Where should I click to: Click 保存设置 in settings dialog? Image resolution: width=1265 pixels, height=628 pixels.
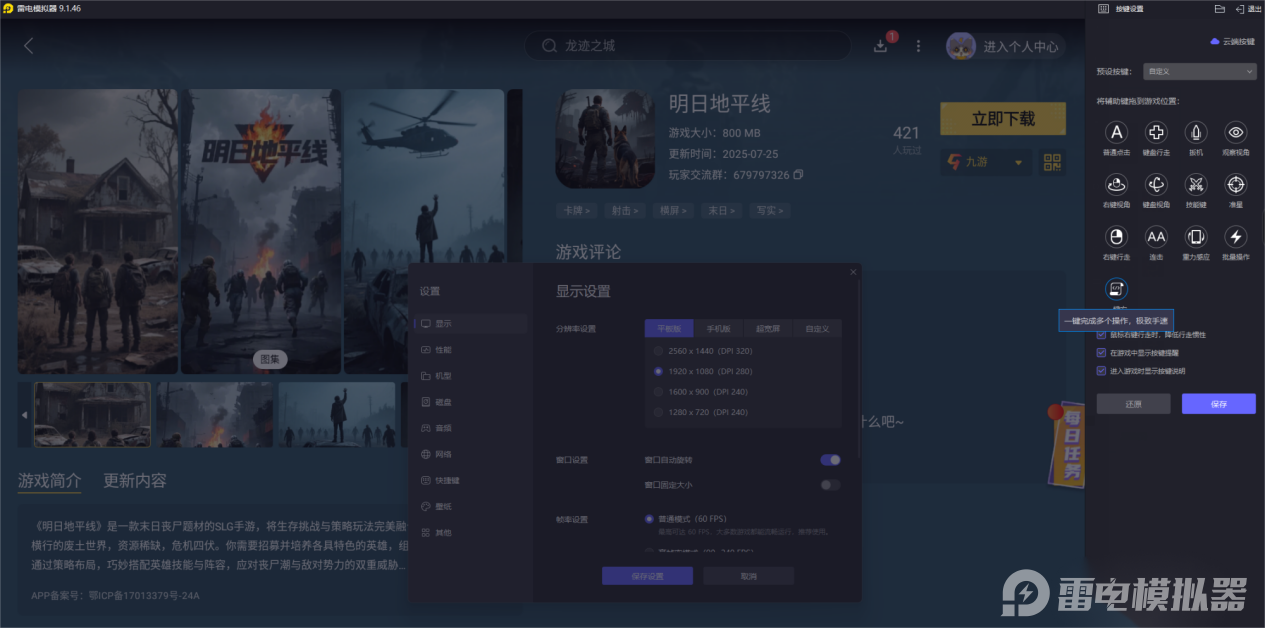(647, 576)
